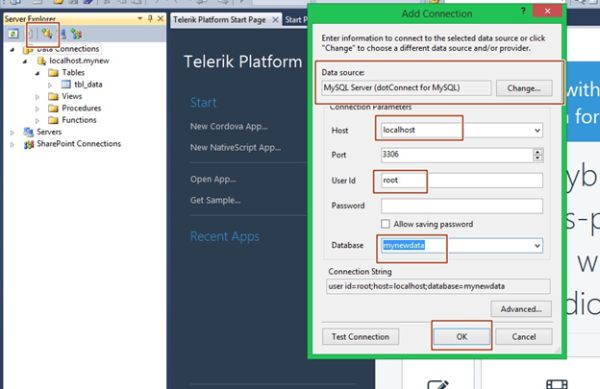Open Advanced connection settings
600x389 pixels.
coord(521,309)
